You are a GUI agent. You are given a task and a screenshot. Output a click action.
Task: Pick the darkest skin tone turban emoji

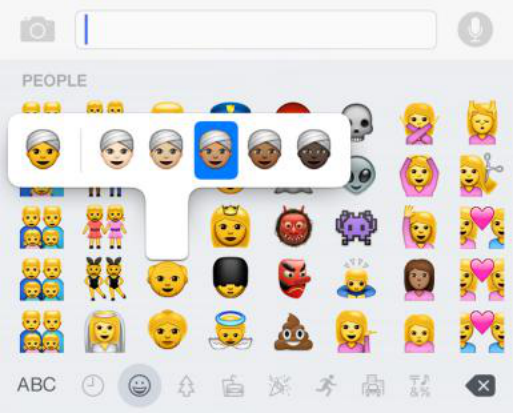point(314,149)
